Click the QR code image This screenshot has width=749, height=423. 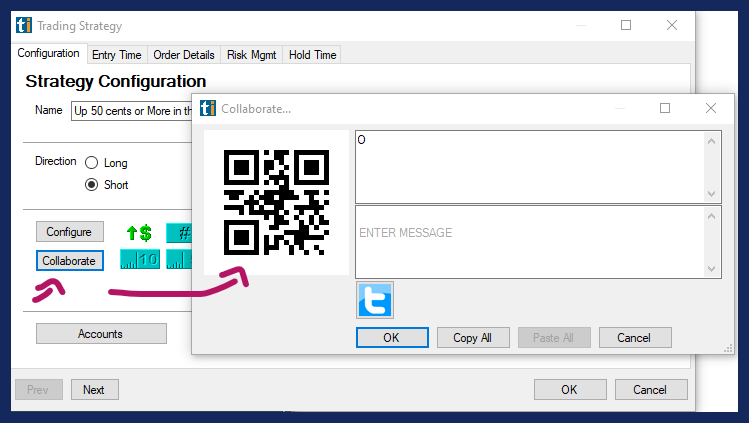tap(277, 202)
